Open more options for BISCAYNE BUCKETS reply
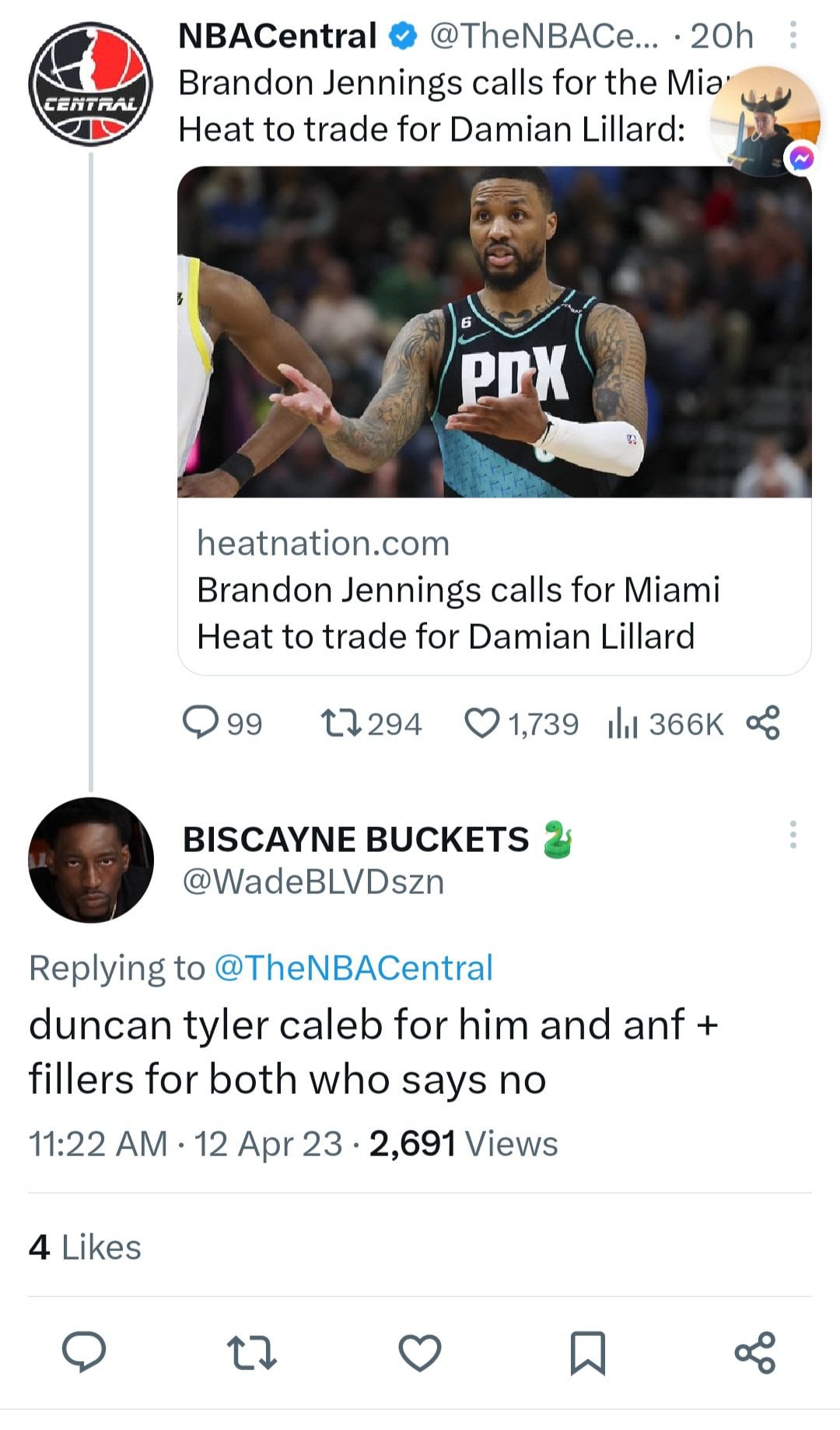 click(x=793, y=834)
